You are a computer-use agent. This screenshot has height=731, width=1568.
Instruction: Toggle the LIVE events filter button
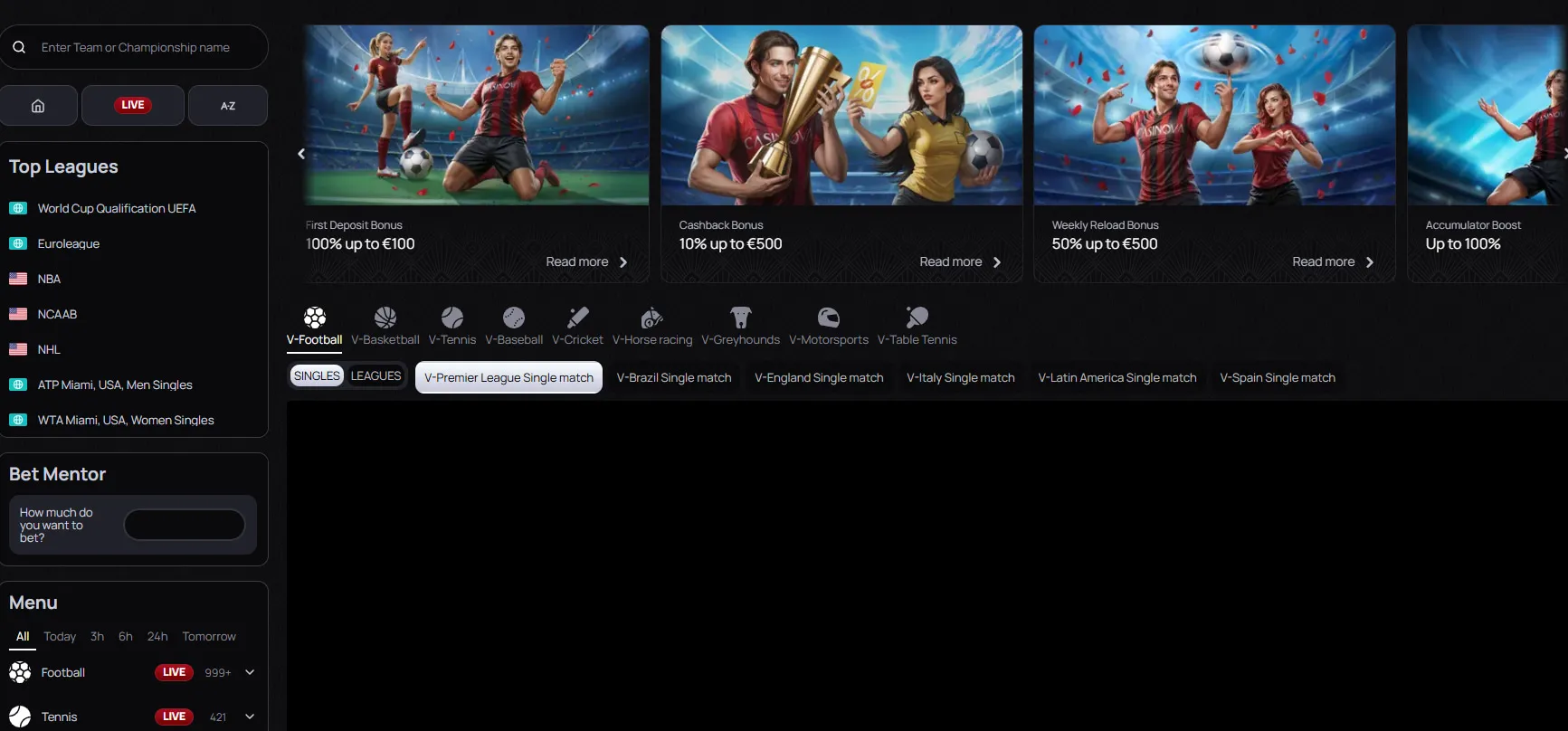pyautogui.click(x=133, y=106)
